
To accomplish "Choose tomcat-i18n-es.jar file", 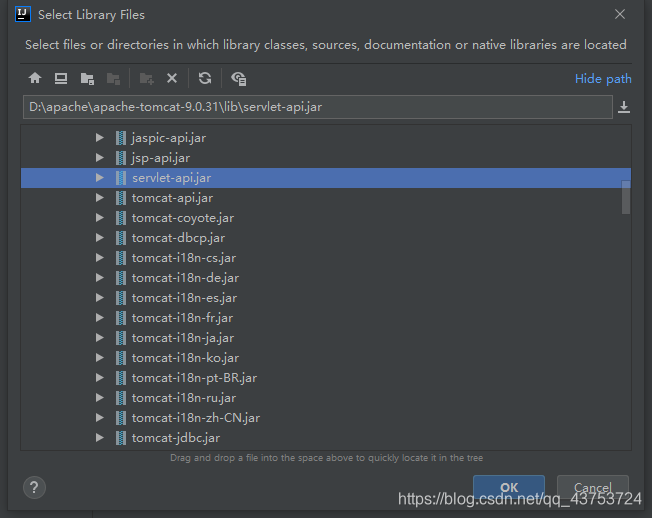I will pyautogui.click(x=184, y=298).
